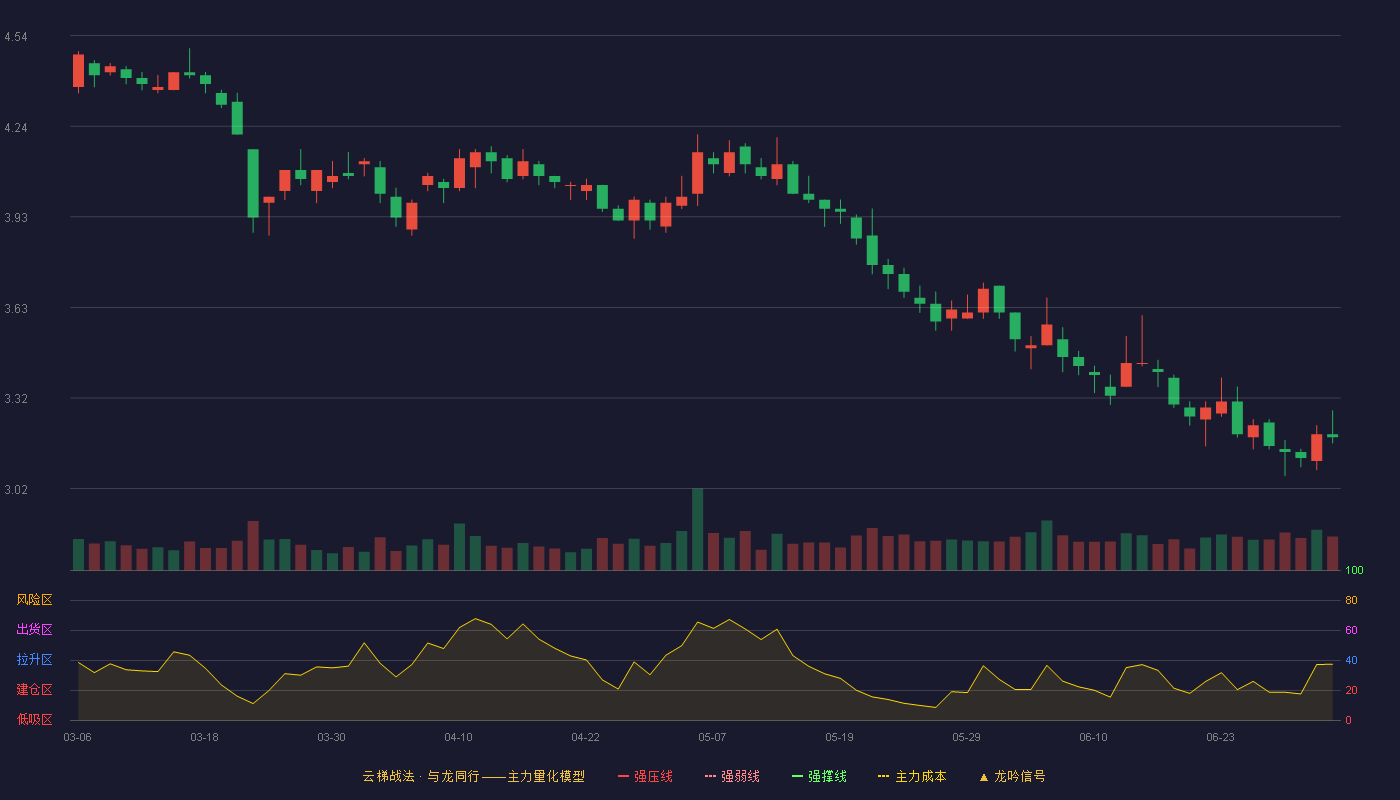
Task: Click the orange 80 indicator axis value
Action: coord(1351,601)
